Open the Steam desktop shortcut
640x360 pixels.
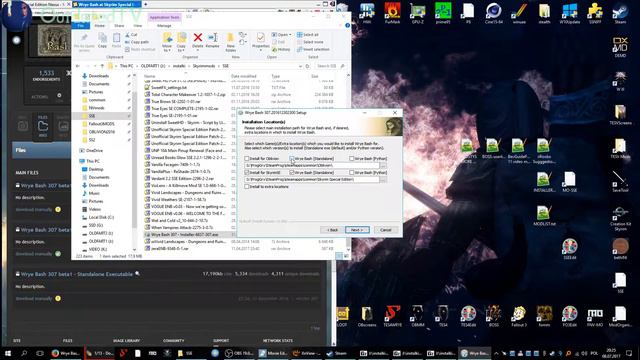click(620, 13)
